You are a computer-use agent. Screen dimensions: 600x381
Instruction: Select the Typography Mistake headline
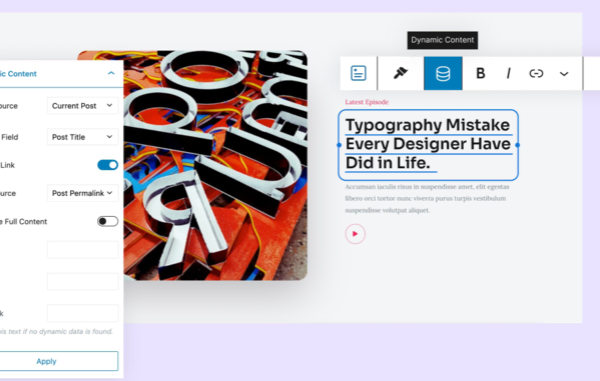tap(428, 145)
